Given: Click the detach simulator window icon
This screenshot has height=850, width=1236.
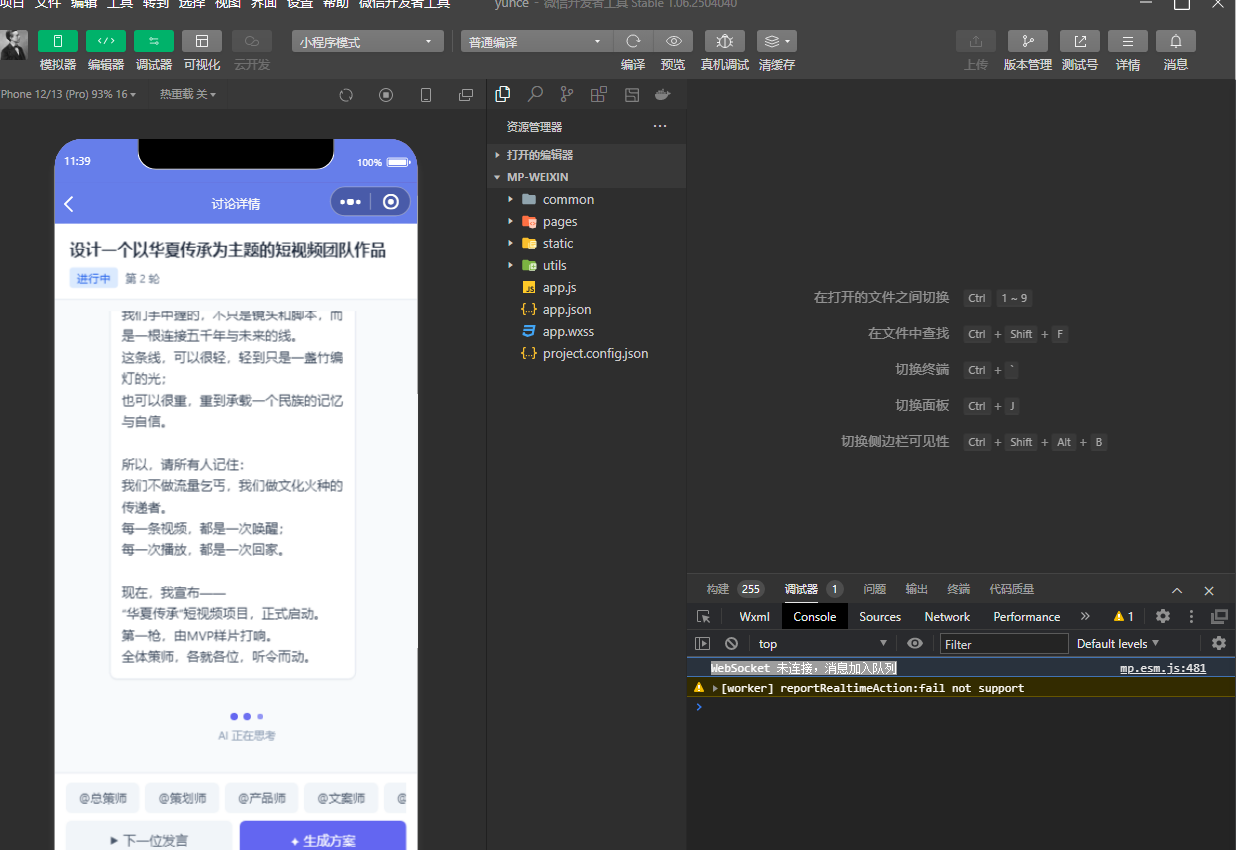Looking at the screenshot, I should coord(466,95).
